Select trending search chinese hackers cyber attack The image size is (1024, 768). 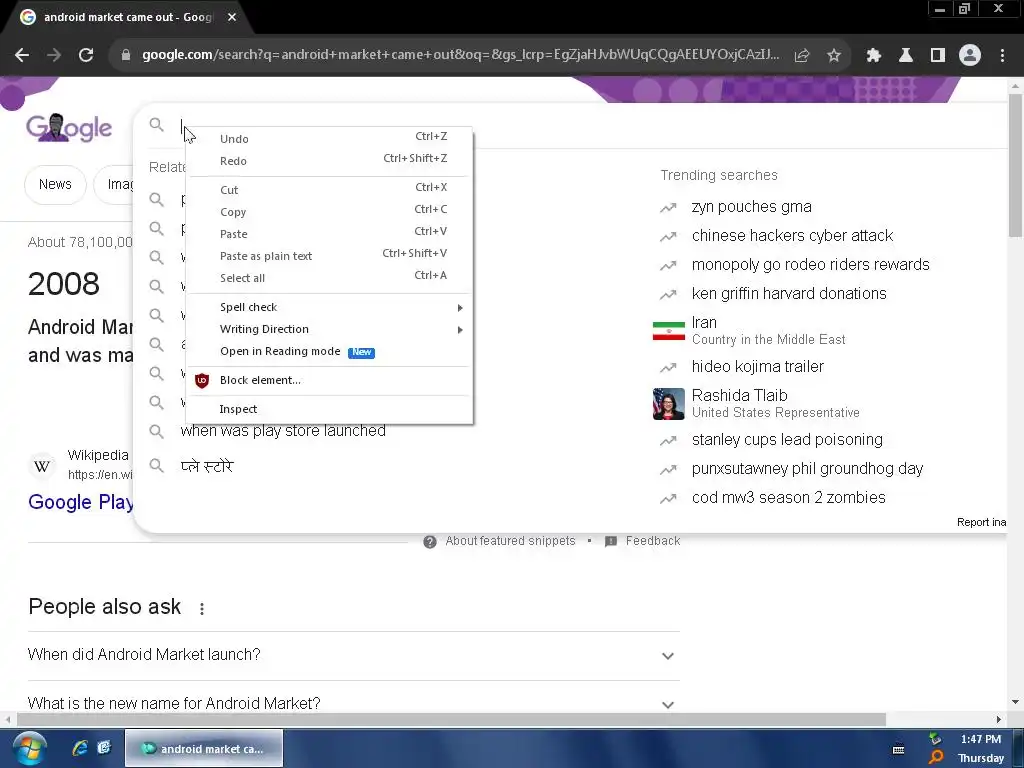(x=792, y=236)
